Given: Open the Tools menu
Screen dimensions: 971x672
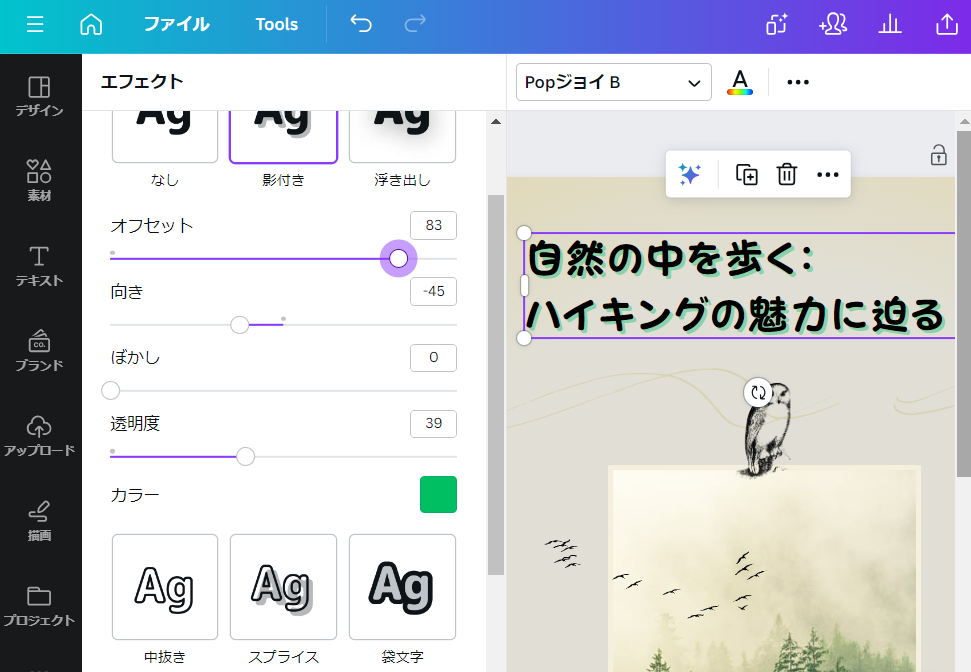Looking at the screenshot, I should click(277, 24).
